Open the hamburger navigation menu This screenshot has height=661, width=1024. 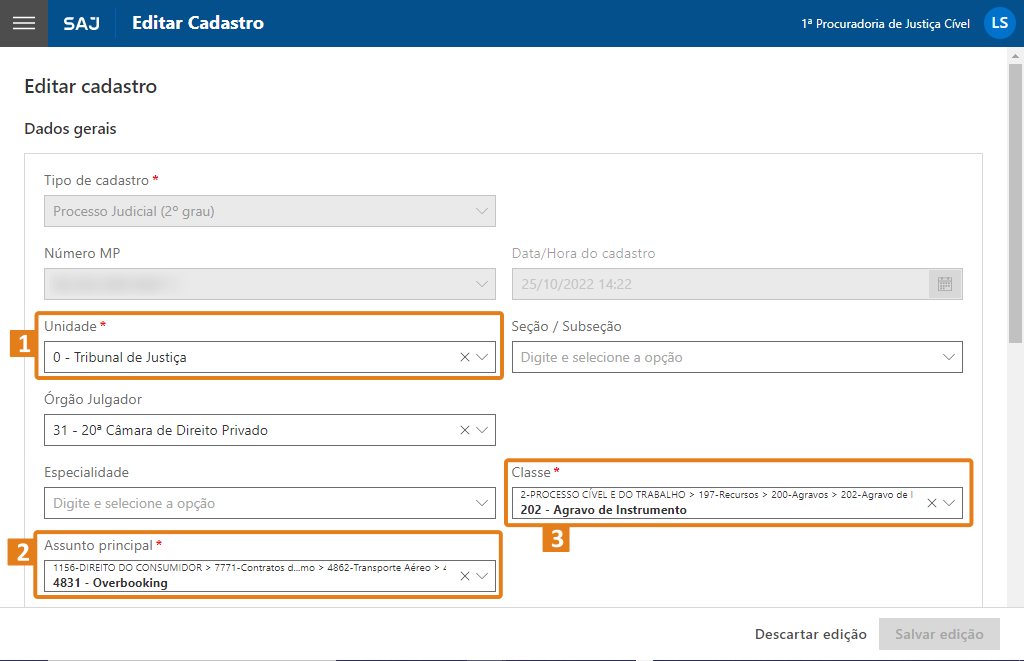tap(23, 23)
